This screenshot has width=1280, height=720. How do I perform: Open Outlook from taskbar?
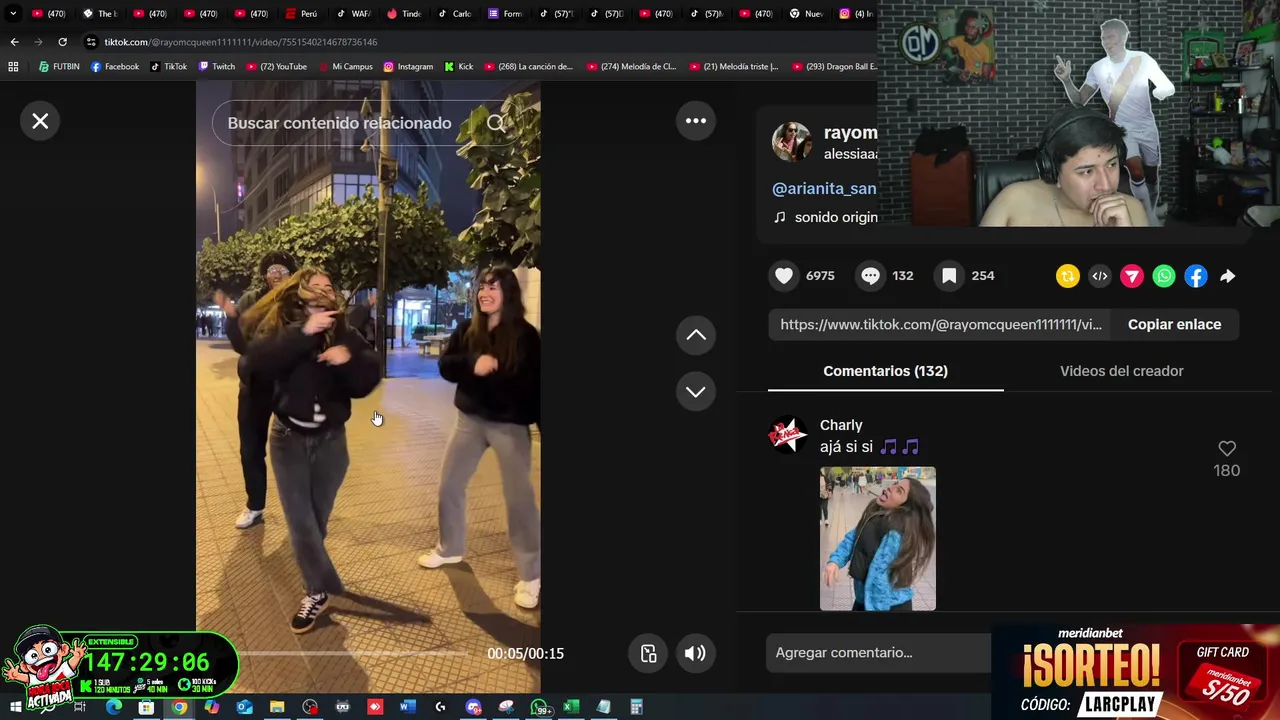pyautogui.click(x=244, y=707)
